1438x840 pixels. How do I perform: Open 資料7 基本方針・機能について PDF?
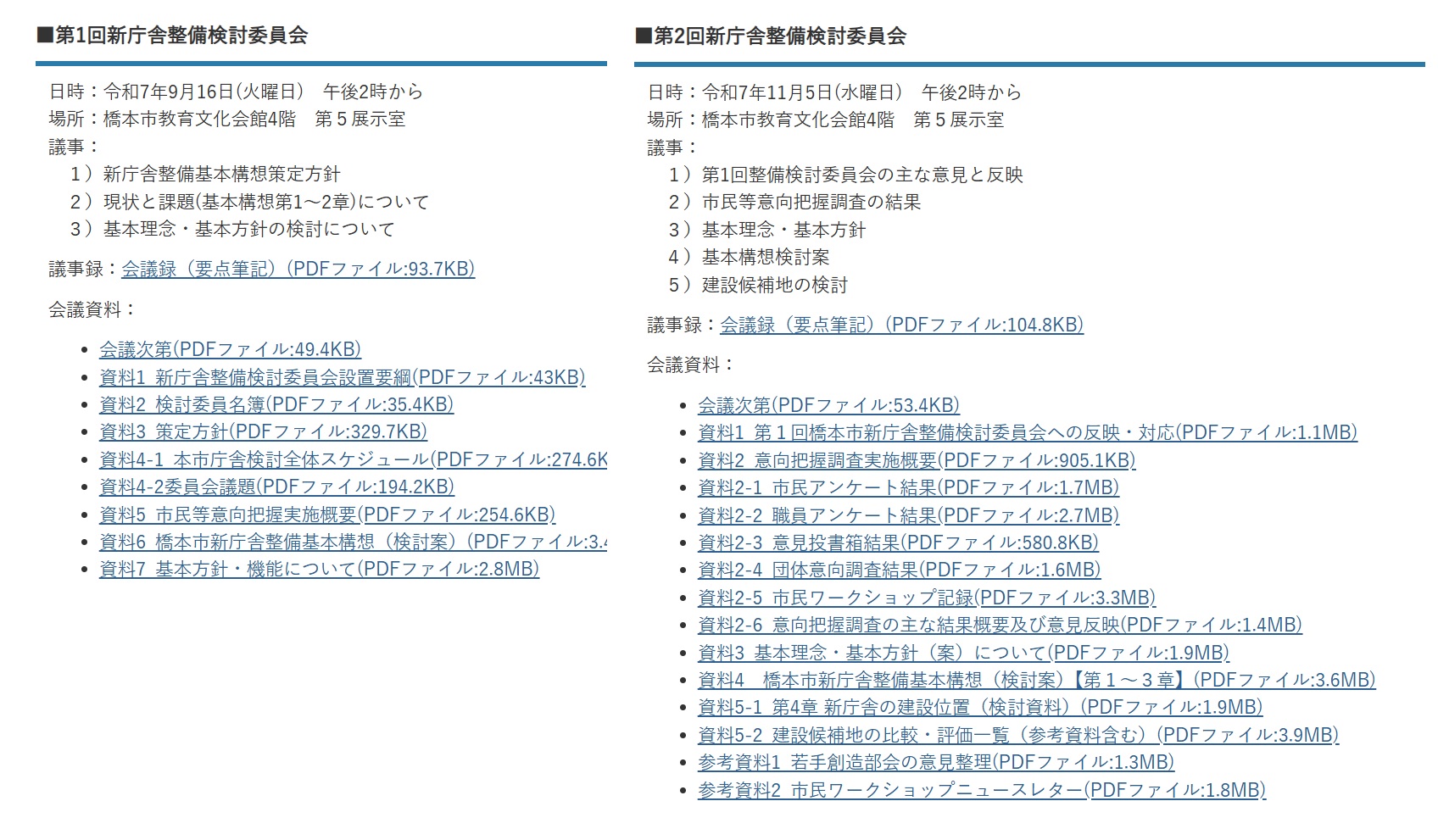pos(319,569)
